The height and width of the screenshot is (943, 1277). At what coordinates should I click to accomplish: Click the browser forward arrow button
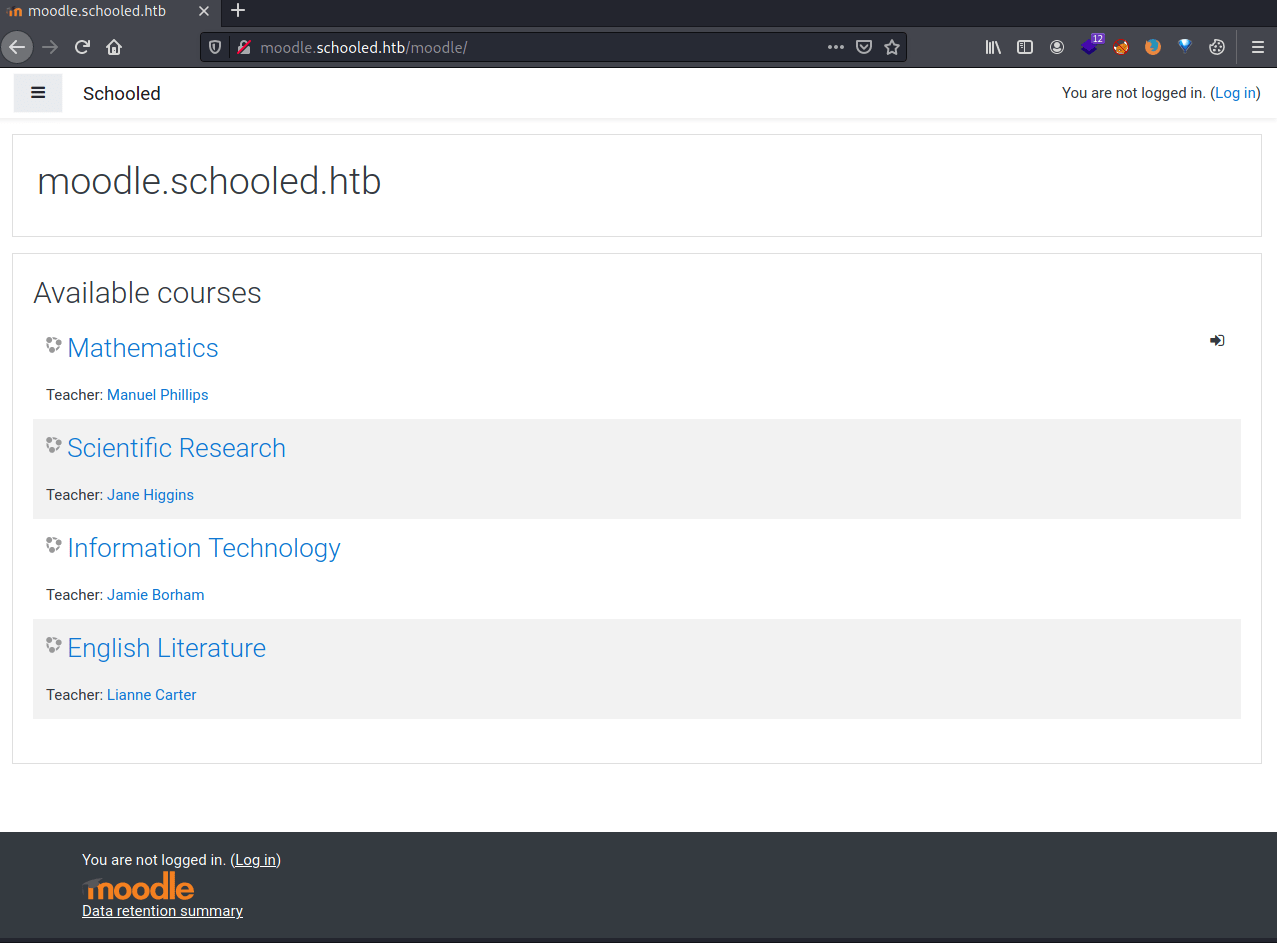coord(50,47)
